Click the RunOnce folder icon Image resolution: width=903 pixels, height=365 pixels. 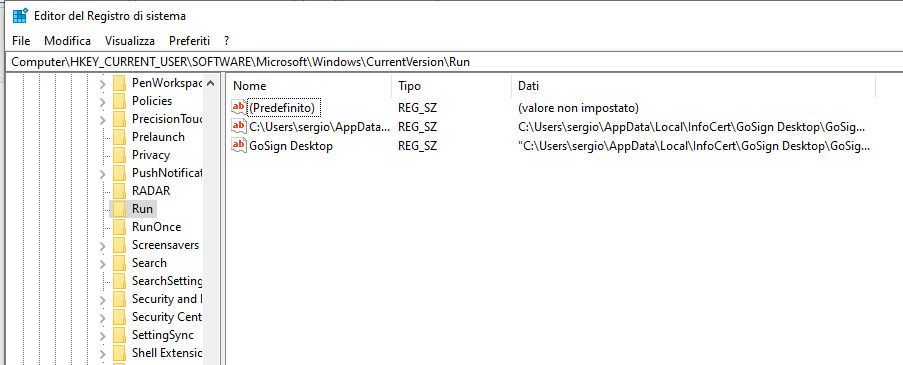pyautogui.click(x=119, y=227)
